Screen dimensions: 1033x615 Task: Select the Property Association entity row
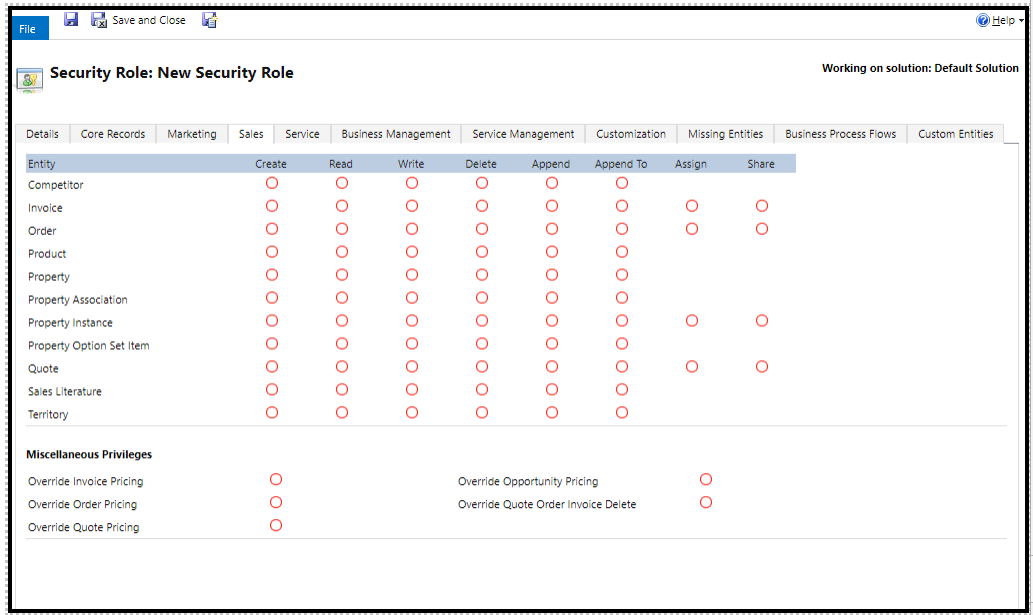[78, 299]
